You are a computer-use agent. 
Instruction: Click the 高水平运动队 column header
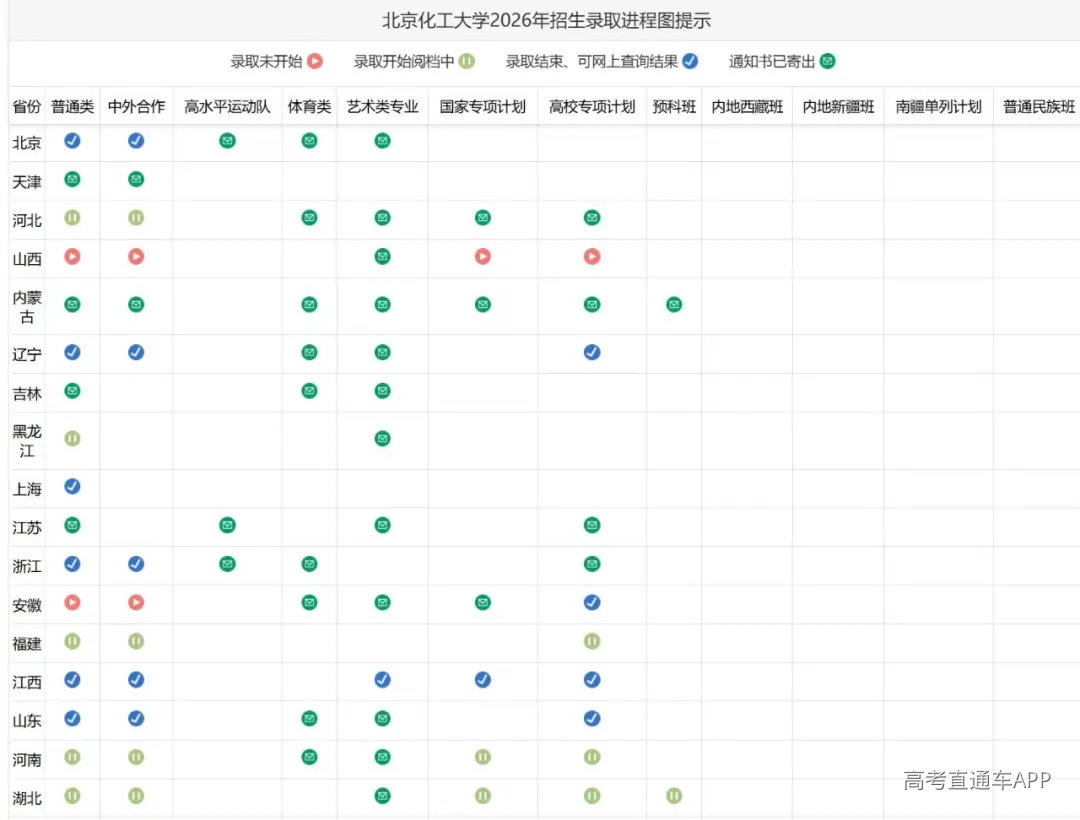click(x=227, y=107)
